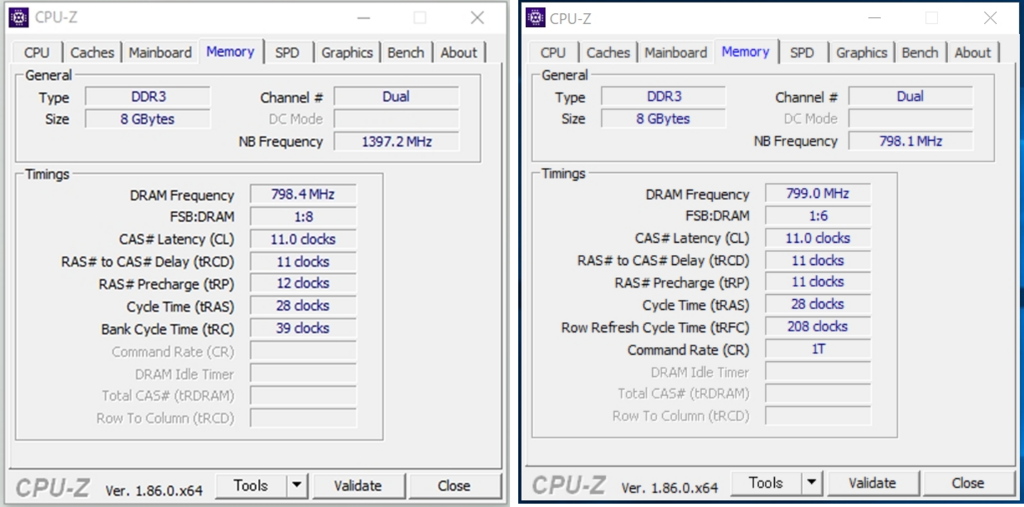Click Validate button in right window

coord(872,483)
